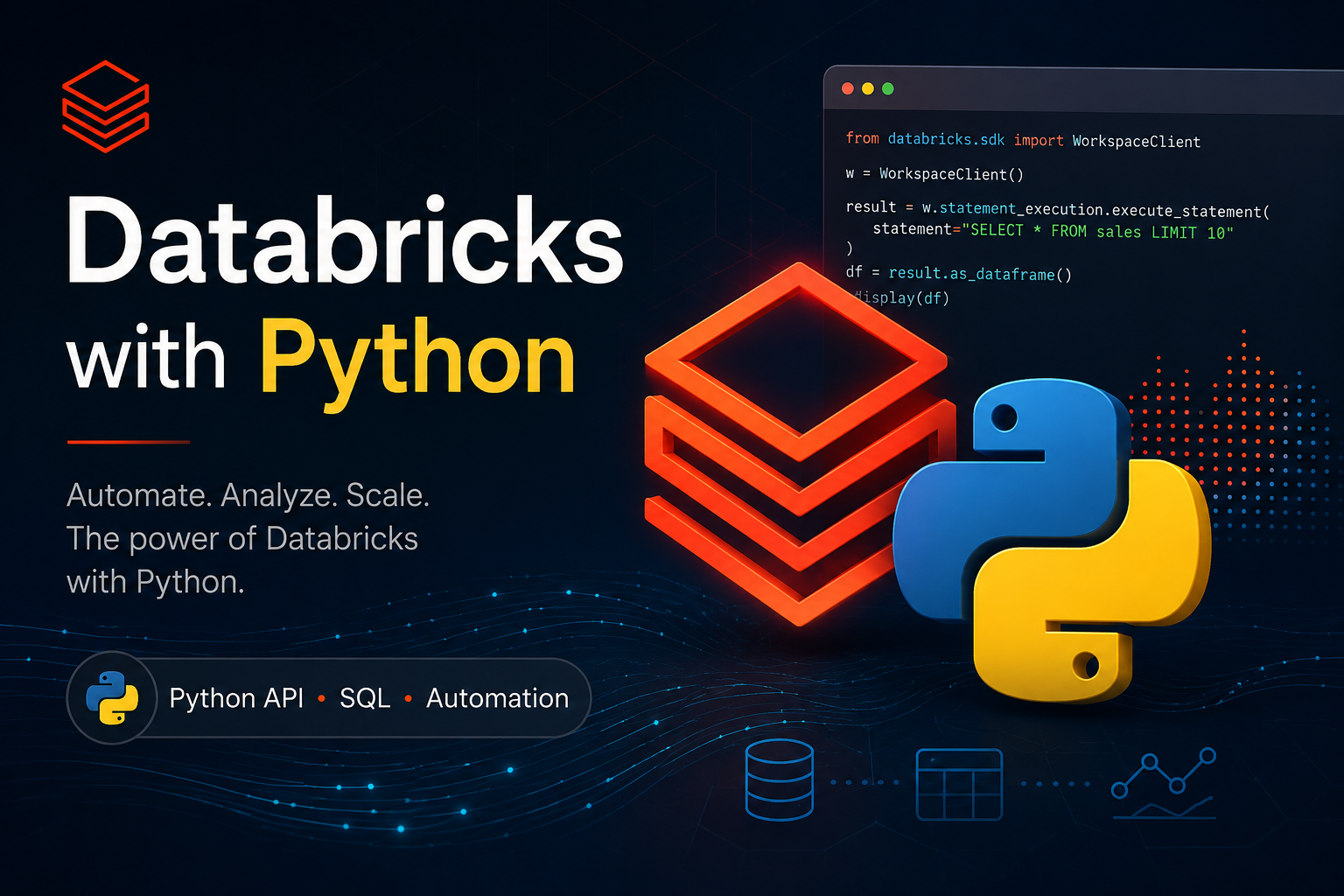The width and height of the screenshot is (1344, 896).
Task: Click the "w = WorkspaceClient()" code line
Action: [934, 173]
